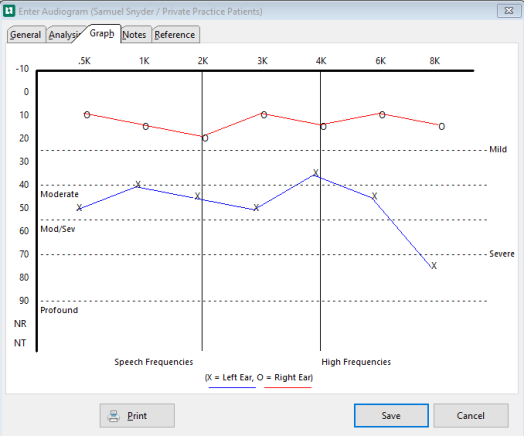The height and width of the screenshot is (436, 524).
Task: Click the left ear X marker at 8K
Action: tap(434, 266)
